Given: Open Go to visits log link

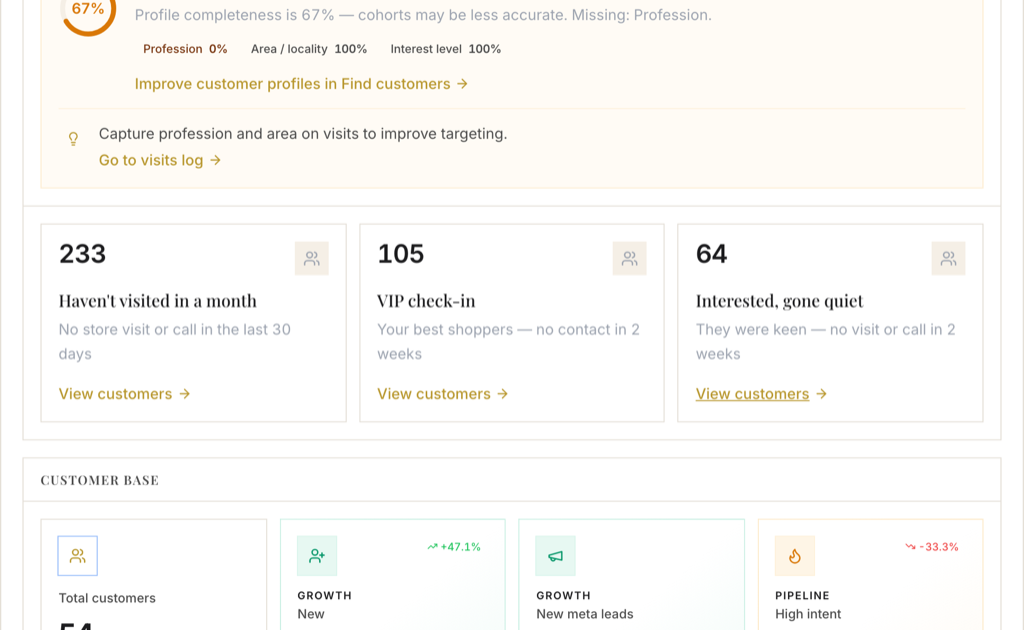Looking at the screenshot, I should click(x=160, y=160).
